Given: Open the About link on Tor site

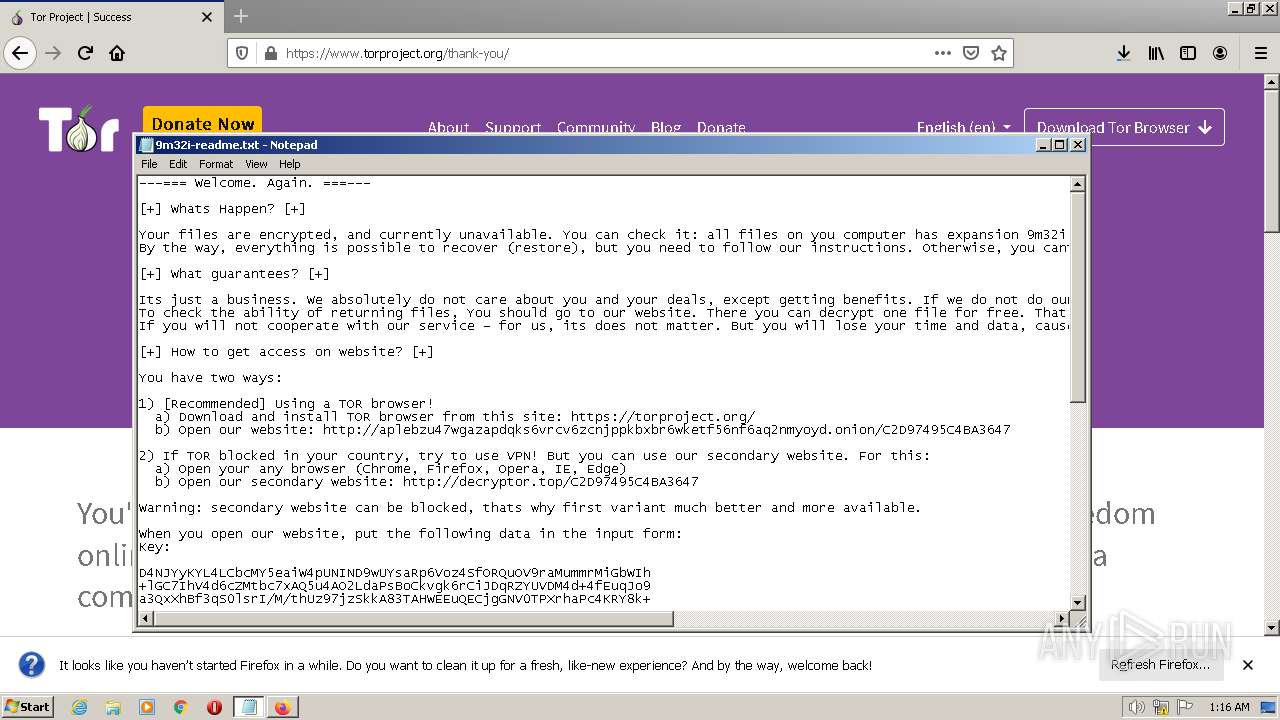Looking at the screenshot, I should [x=448, y=127].
